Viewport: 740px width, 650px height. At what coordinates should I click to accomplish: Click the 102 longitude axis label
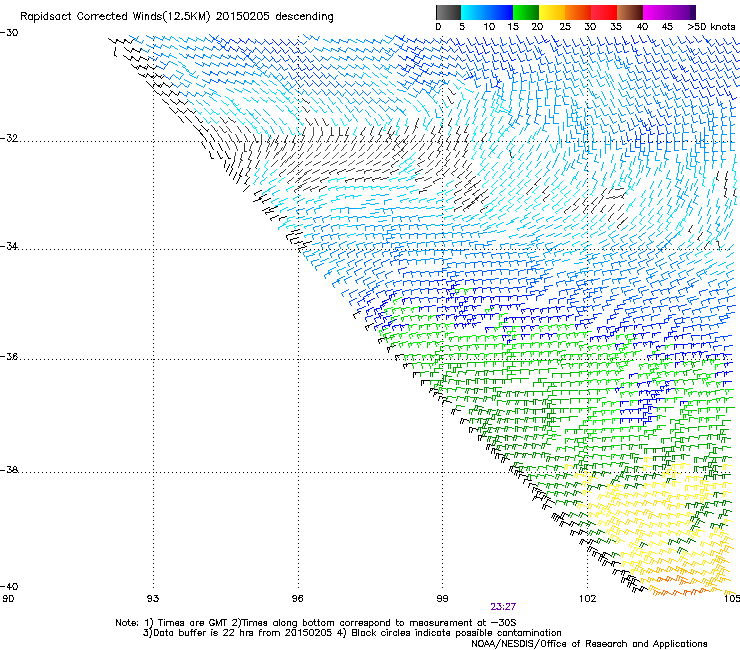588,599
